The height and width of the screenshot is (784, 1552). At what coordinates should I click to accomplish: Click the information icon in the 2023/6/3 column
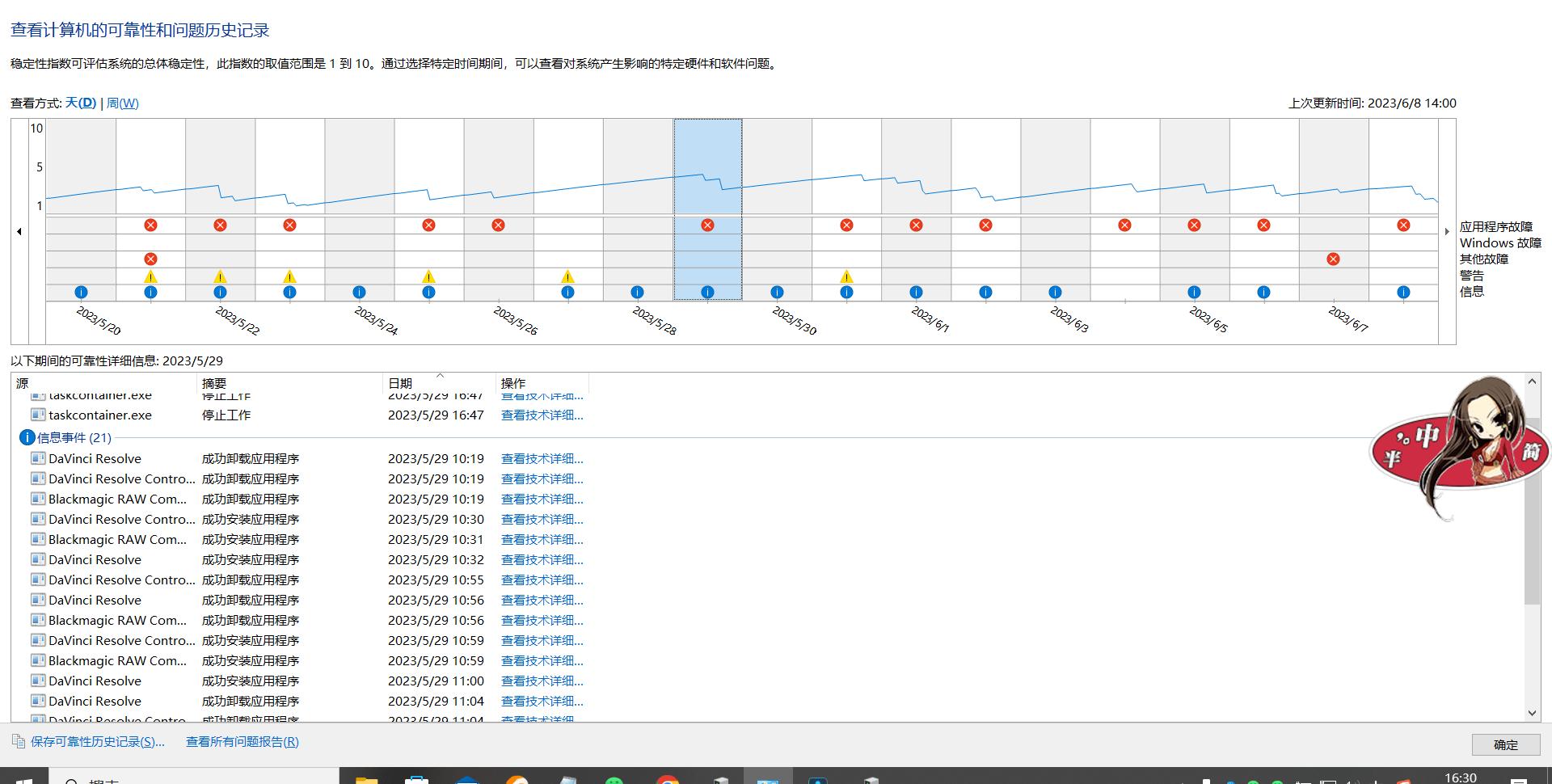pyautogui.click(x=1055, y=293)
